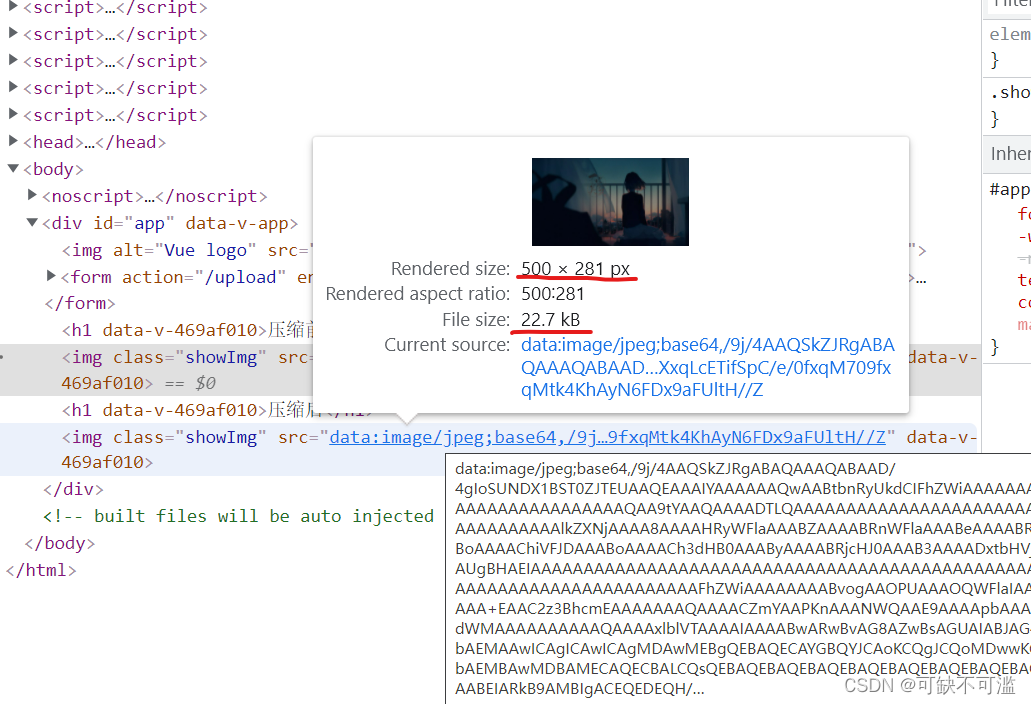The width and height of the screenshot is (1031, 704).
Task: Click the h1 element above the first showImg
Action: (188, 330)
